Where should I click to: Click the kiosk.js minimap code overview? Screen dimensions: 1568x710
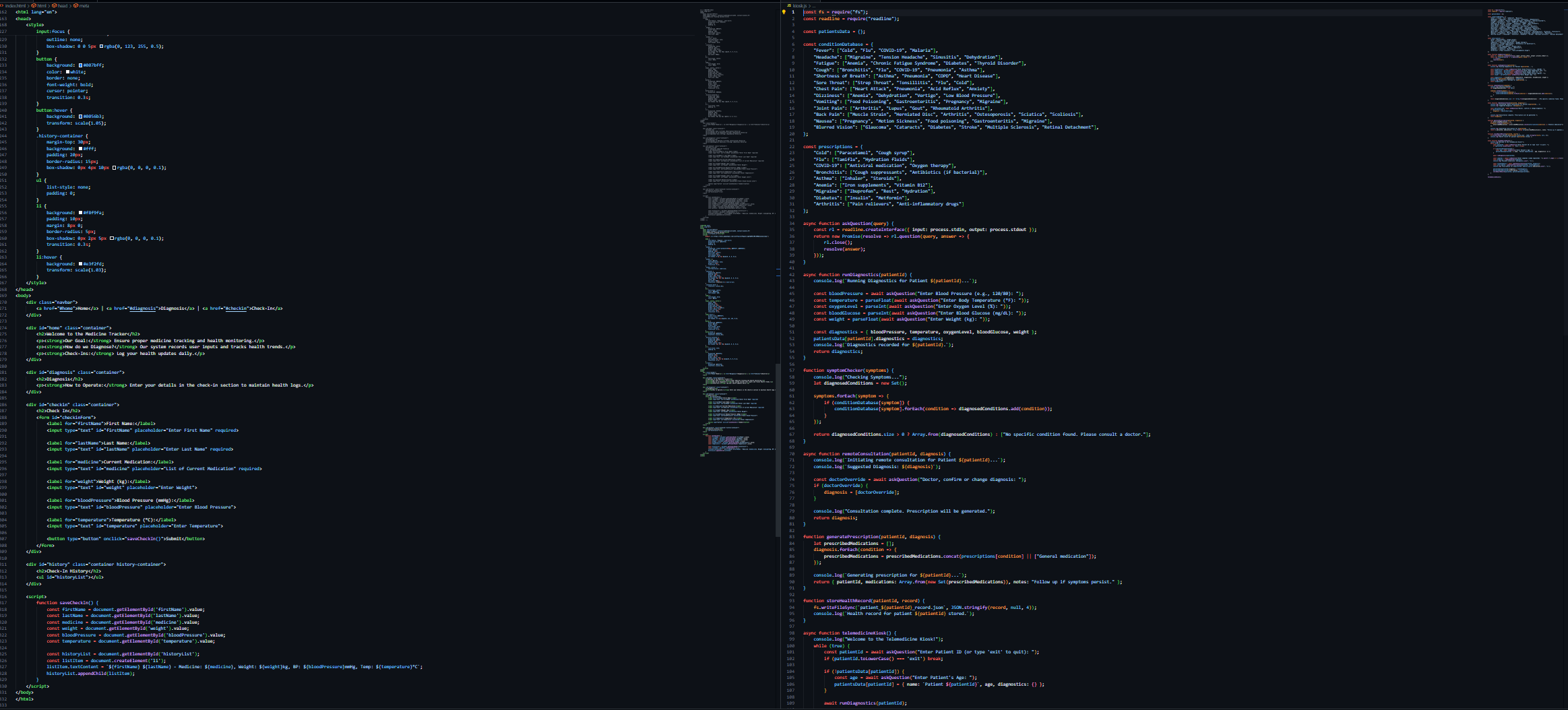click(1524, 94)
